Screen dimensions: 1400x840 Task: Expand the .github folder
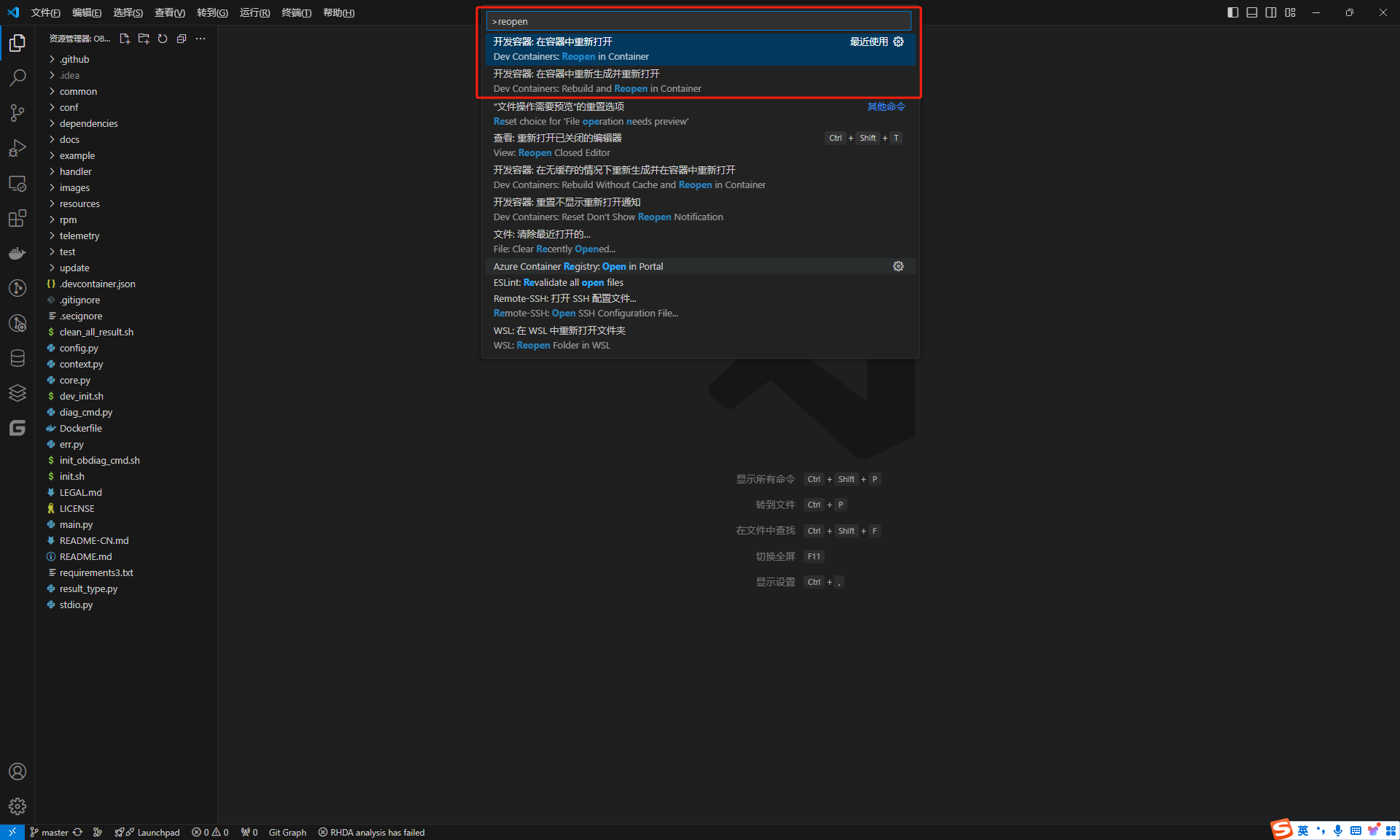pos(74,59)
